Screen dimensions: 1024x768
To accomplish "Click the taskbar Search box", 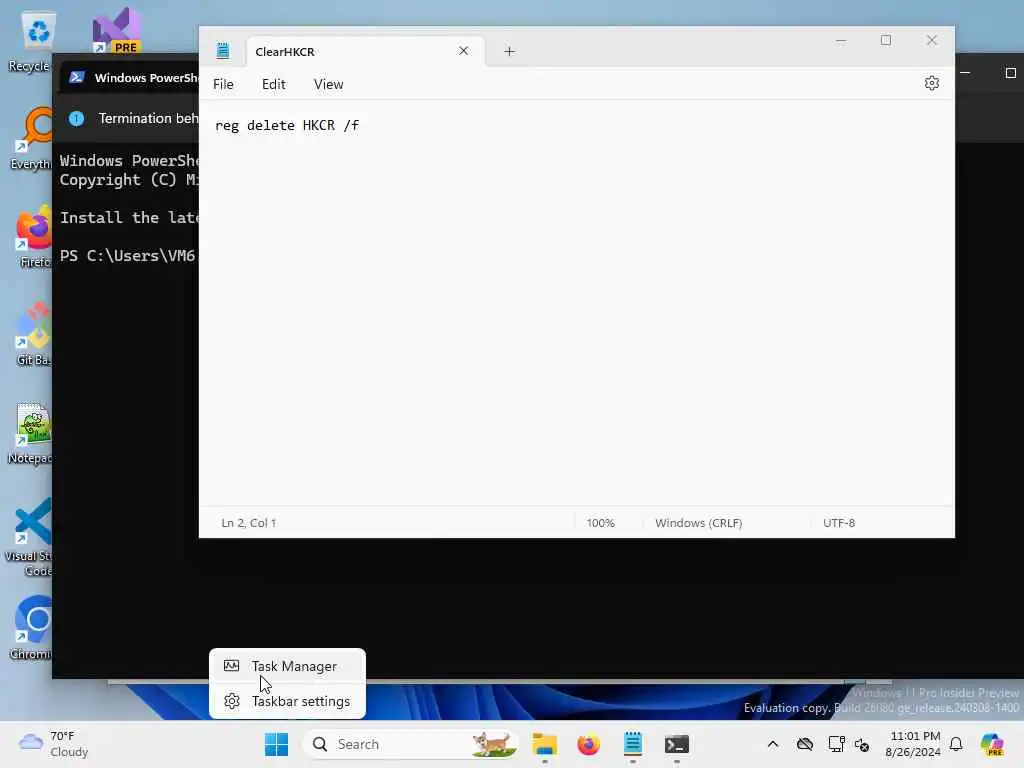I will 411,744.
